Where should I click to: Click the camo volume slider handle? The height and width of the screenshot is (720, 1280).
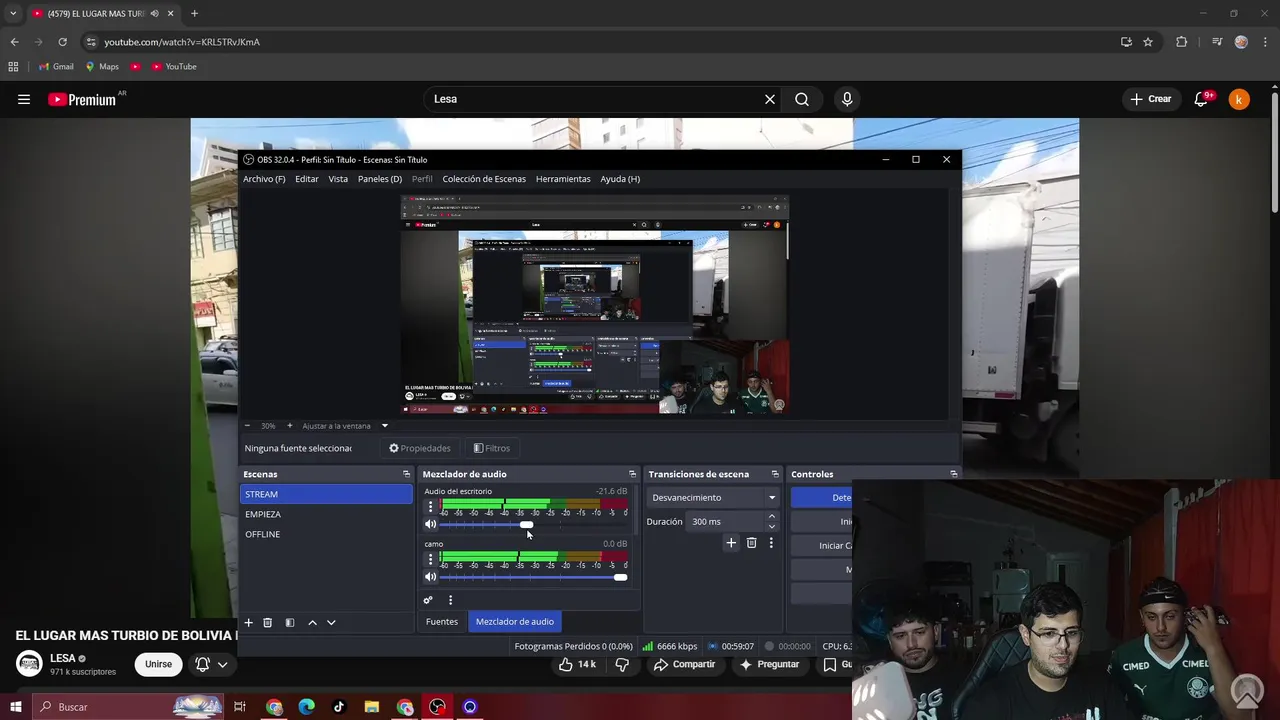click(x=620, y=577)
